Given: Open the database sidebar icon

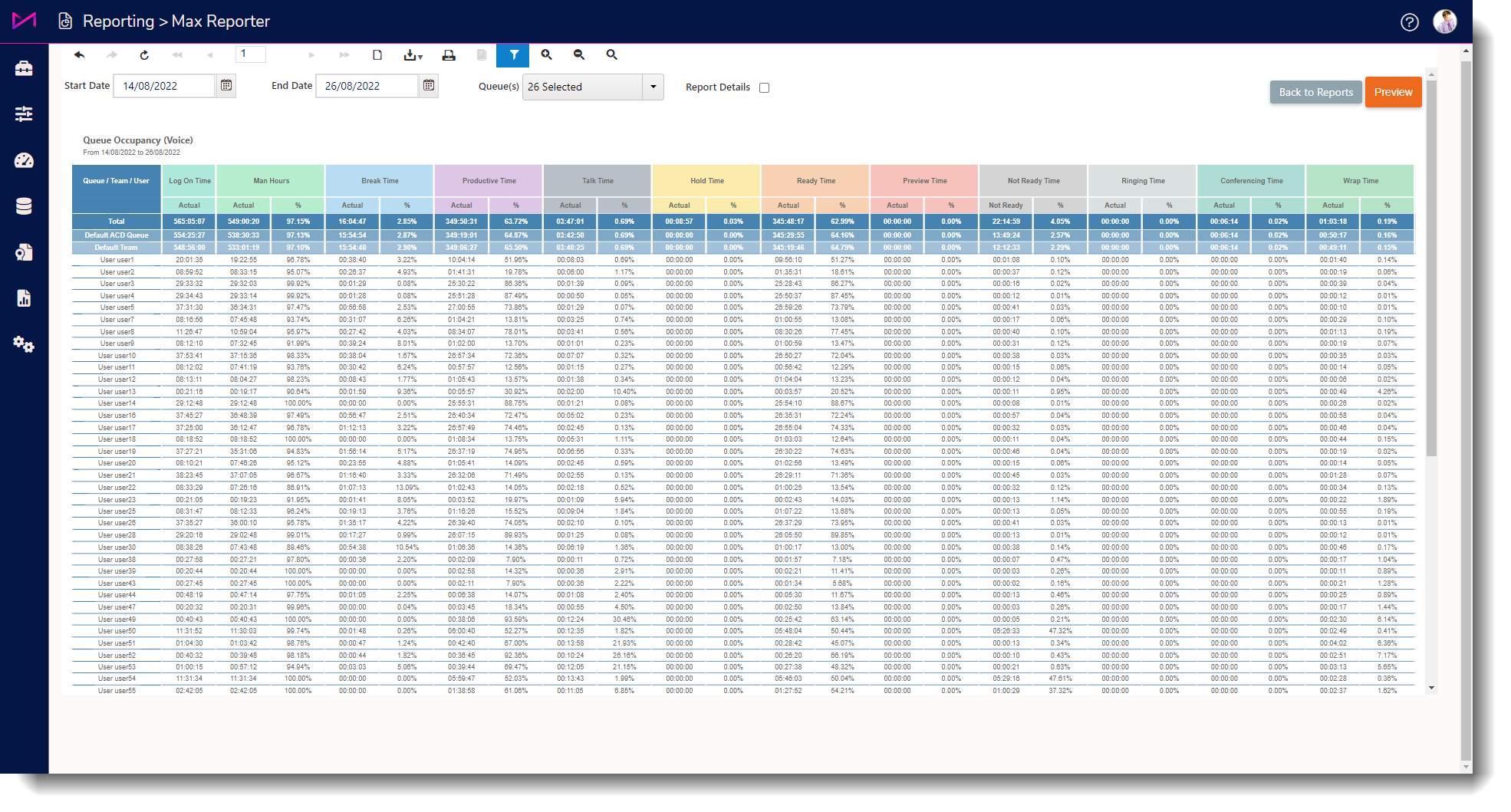Looking at the screenshot, I should tap(24, 206).
